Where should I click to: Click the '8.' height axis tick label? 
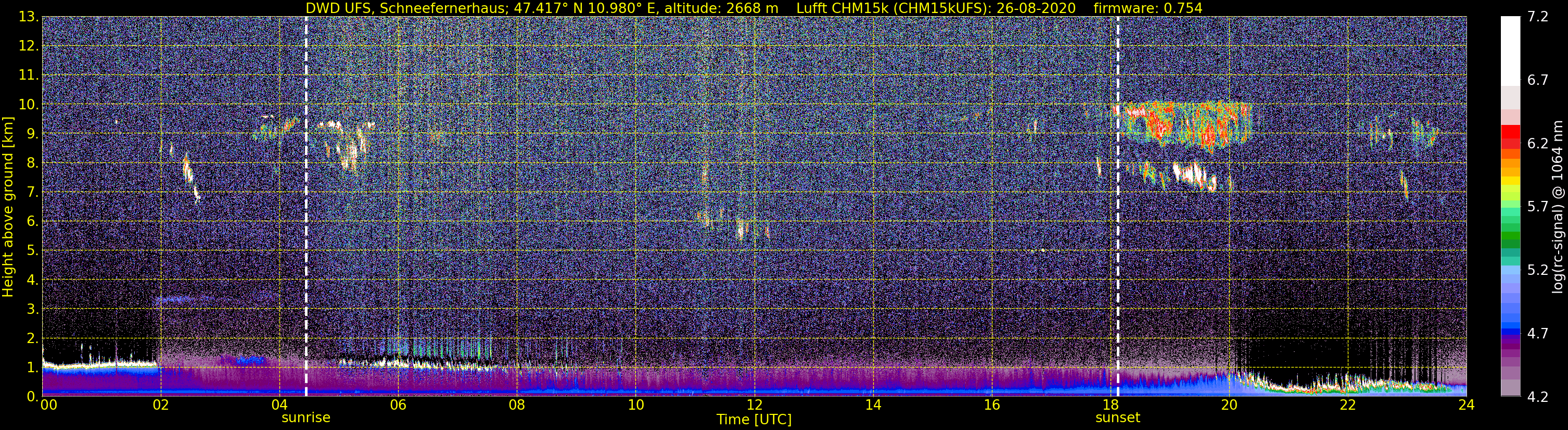(x=32, y=163)
